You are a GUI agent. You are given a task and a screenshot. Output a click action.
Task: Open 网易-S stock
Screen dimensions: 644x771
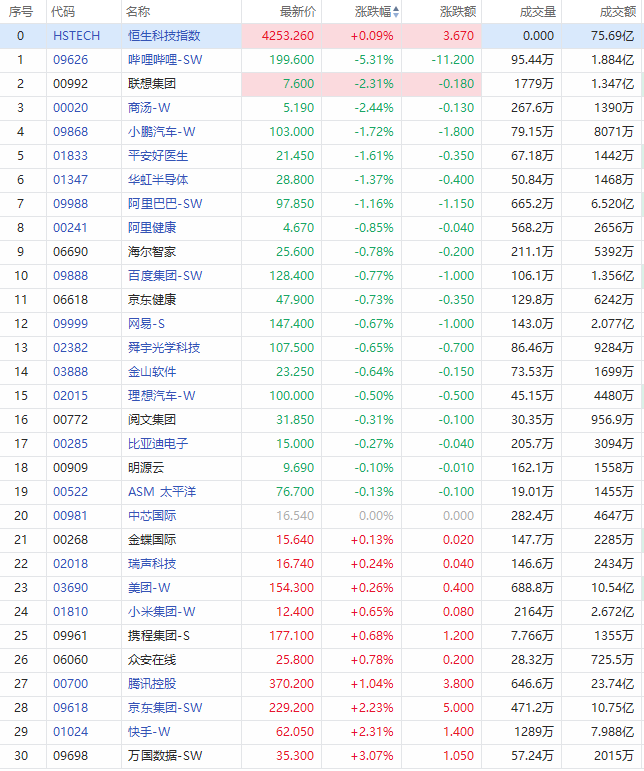pyautogui.click(x=146, y=324)
